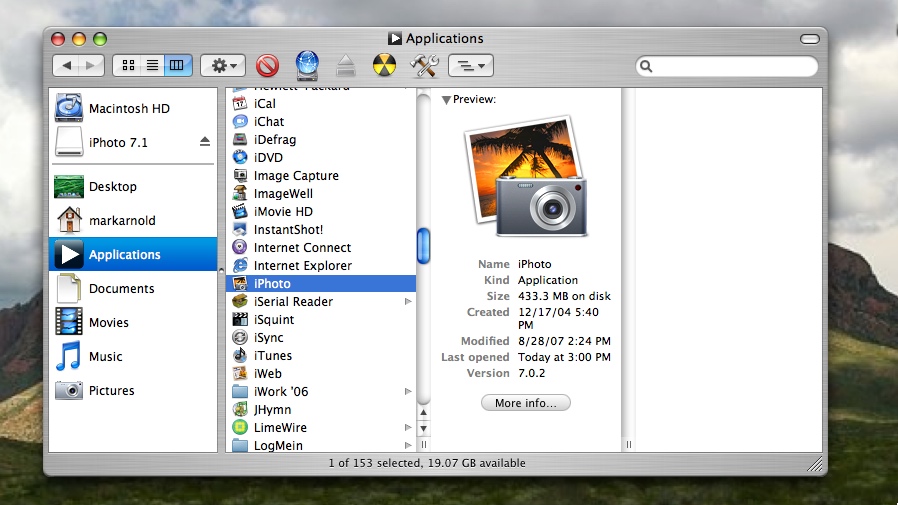
Task: Open Pictures in the sidebar
Action: point(133,390)
